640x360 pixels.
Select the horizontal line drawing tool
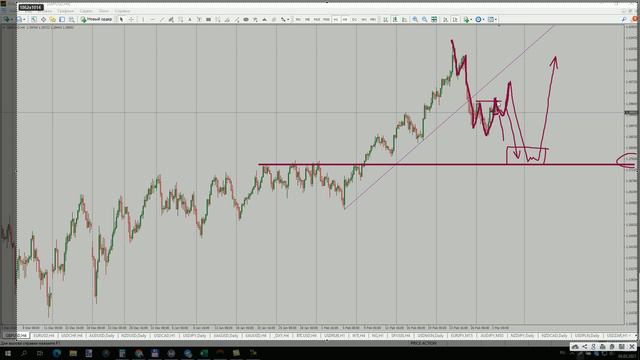tap(152, 19)
